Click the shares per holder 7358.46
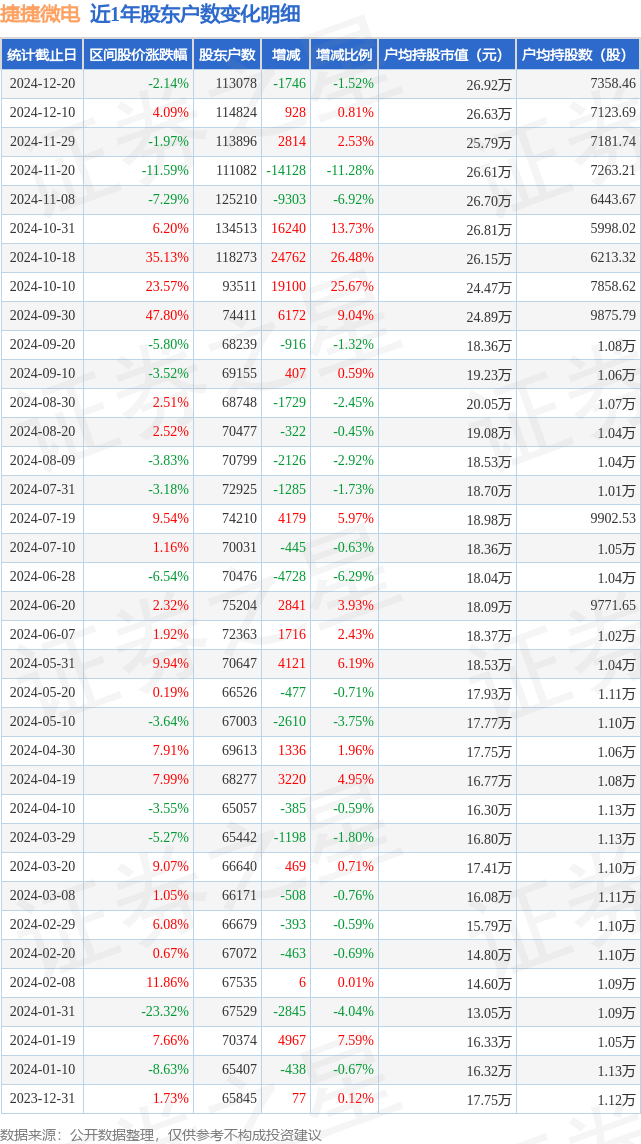 tap(611, 84)
